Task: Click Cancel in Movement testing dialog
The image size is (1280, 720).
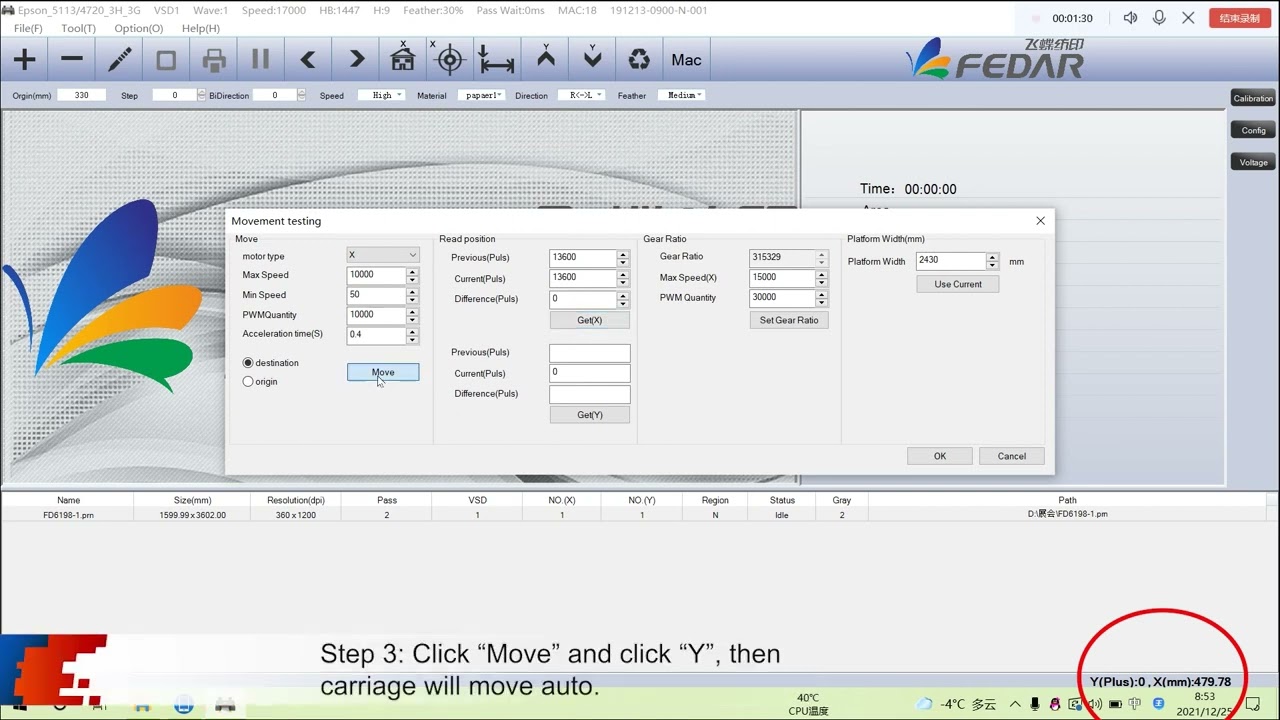Action: point(1012,456)
